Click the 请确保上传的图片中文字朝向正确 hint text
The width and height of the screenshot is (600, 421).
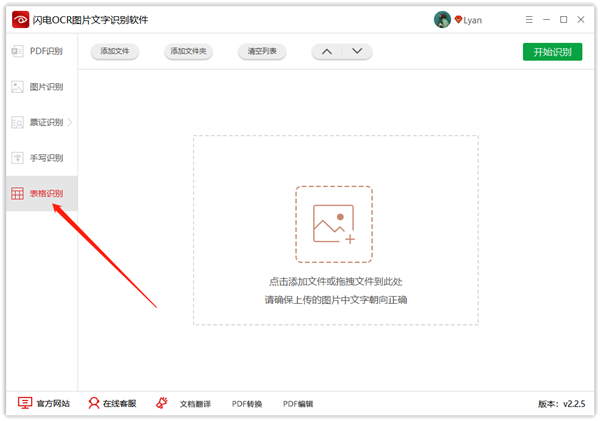(336, 300)
